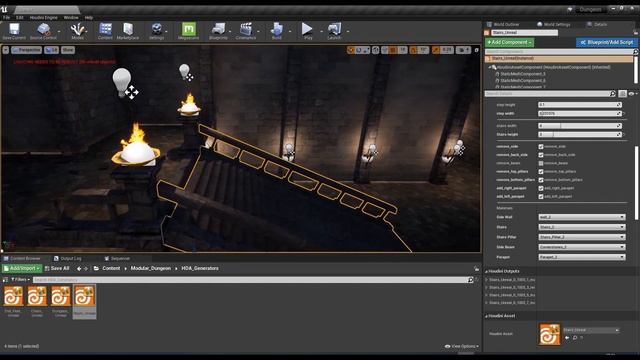Open the Megascans toolbar icon
This screenshot has width=640, height=360.
tap(188, 31)
